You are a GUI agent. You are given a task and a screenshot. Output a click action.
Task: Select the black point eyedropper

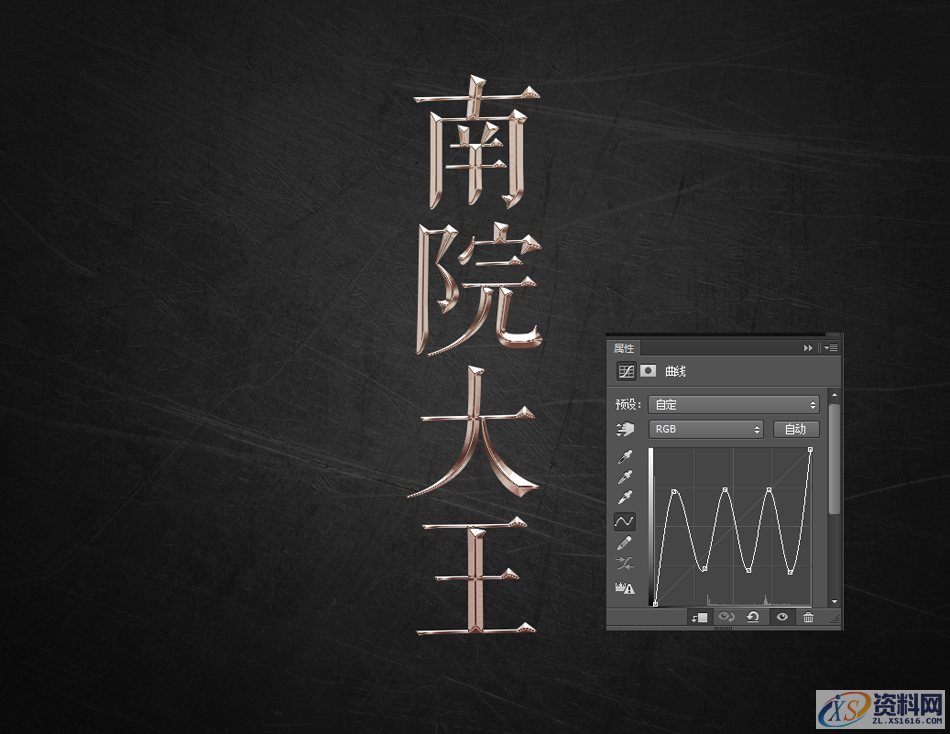(x=623, y=457)
